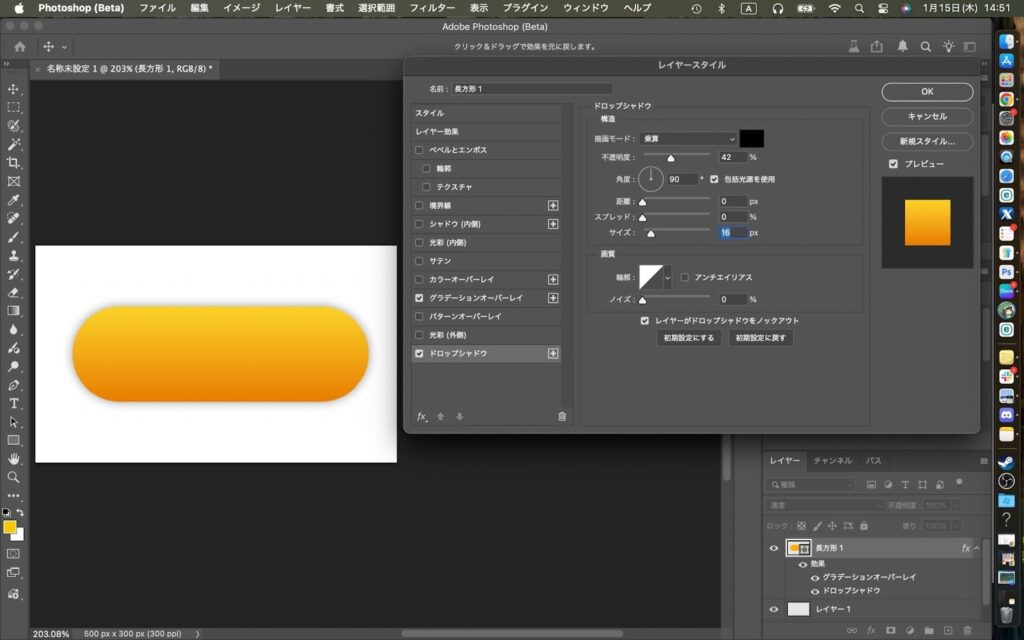Collapse effects list on 長方形 1 layer
The image size is (1024, 640).
(x=977, y=548)
